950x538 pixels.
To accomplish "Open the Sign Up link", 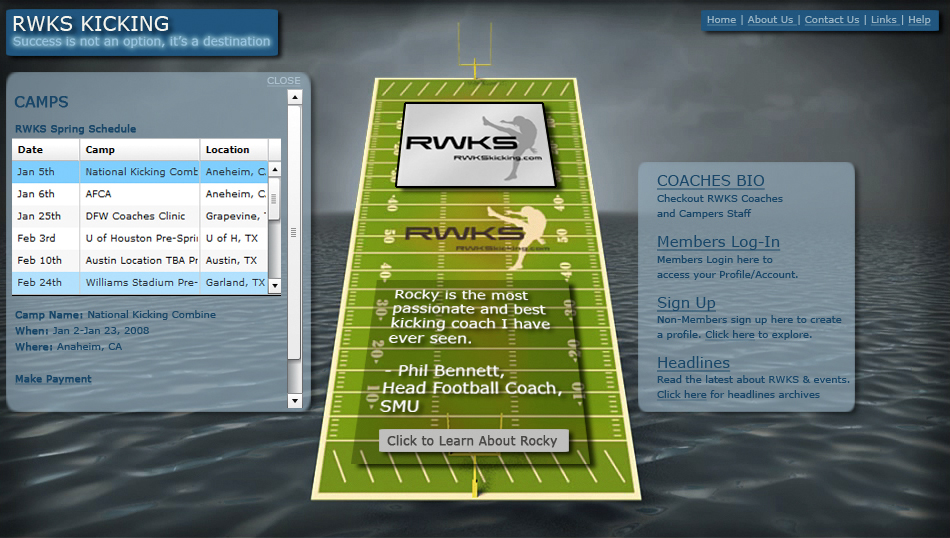I will (x=686, y=302).
